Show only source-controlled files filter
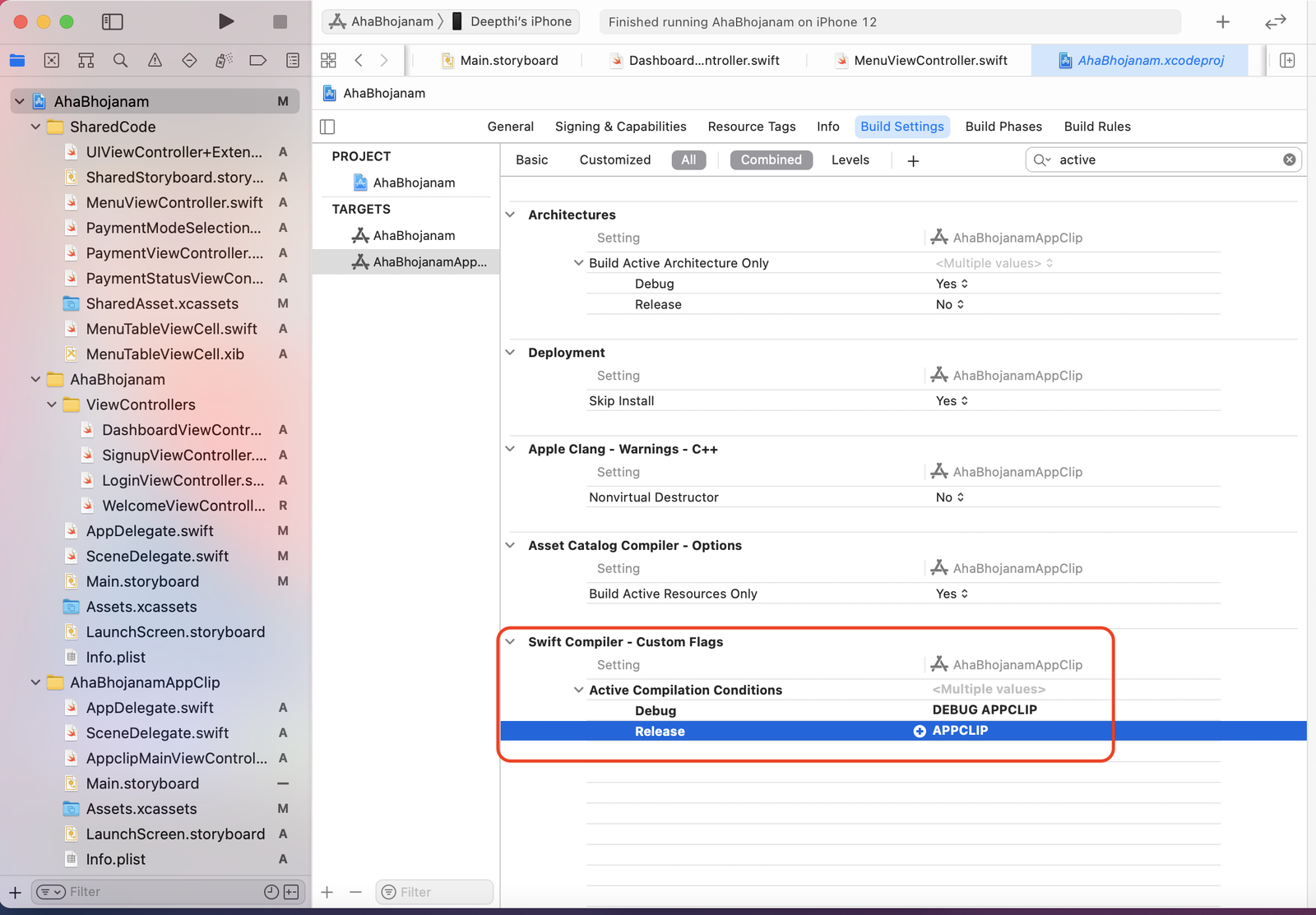The width and height of the screenshot is (1316, 915). coord(291,892)
